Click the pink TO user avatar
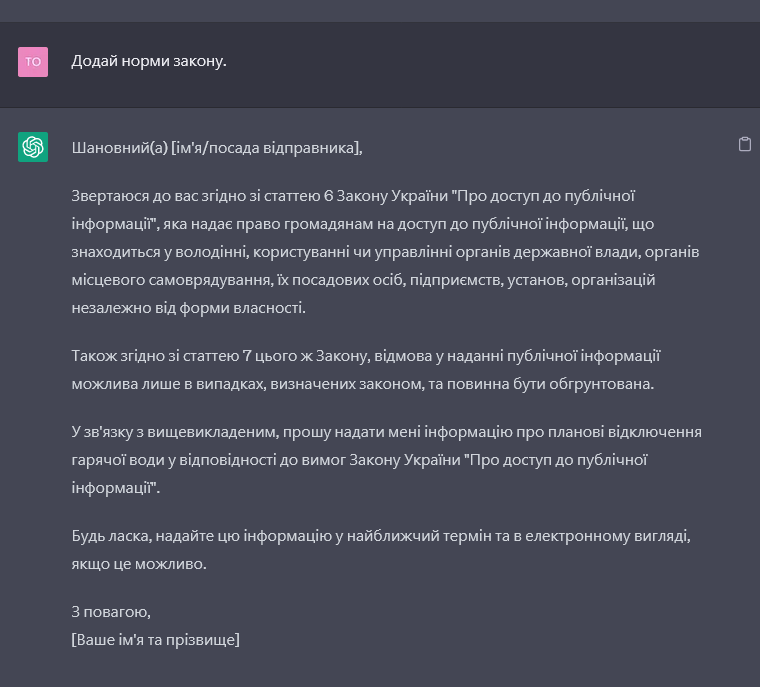 click(33, 62)
